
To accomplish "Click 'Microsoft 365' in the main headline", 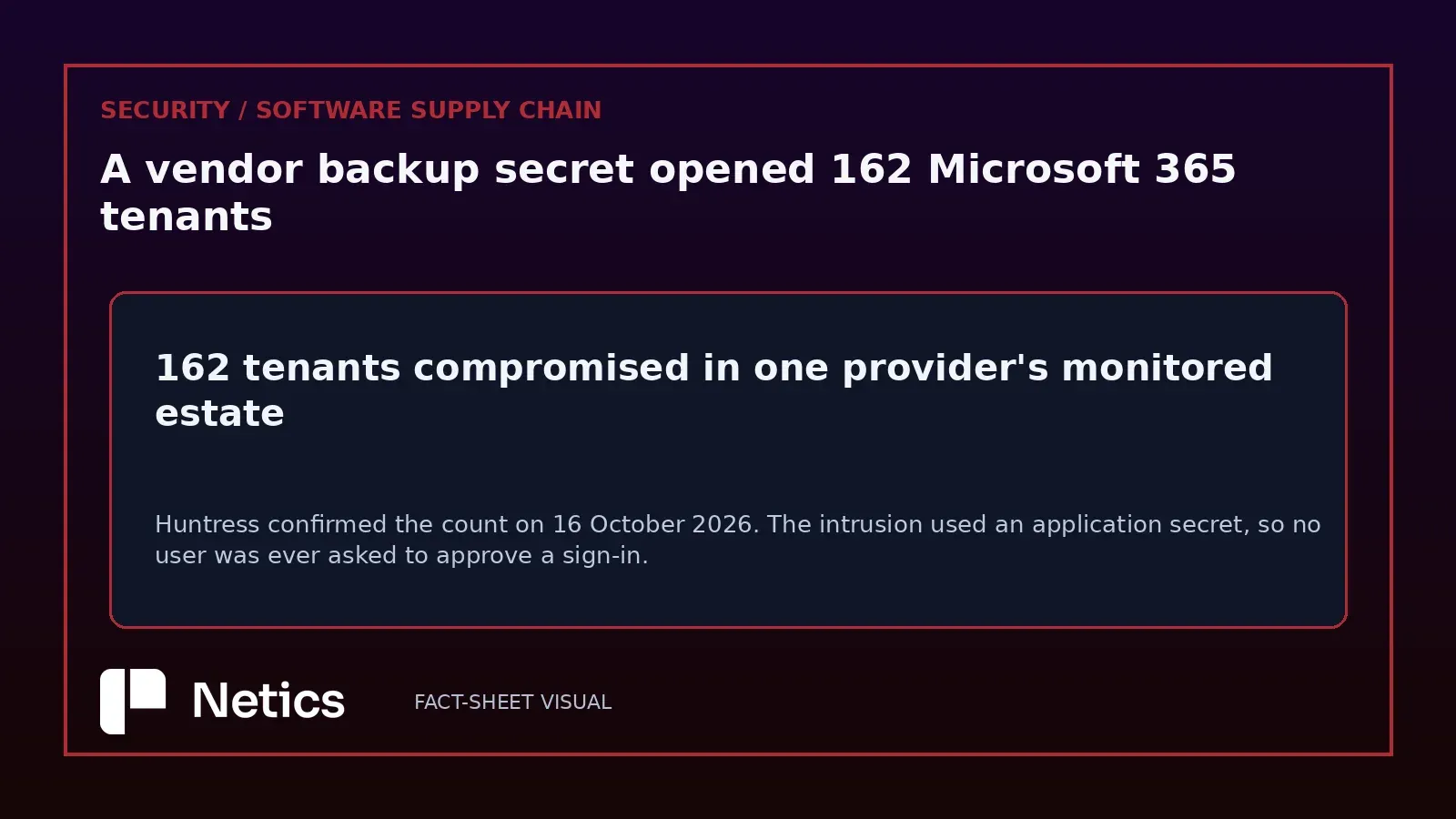I will coord(1082,169).
